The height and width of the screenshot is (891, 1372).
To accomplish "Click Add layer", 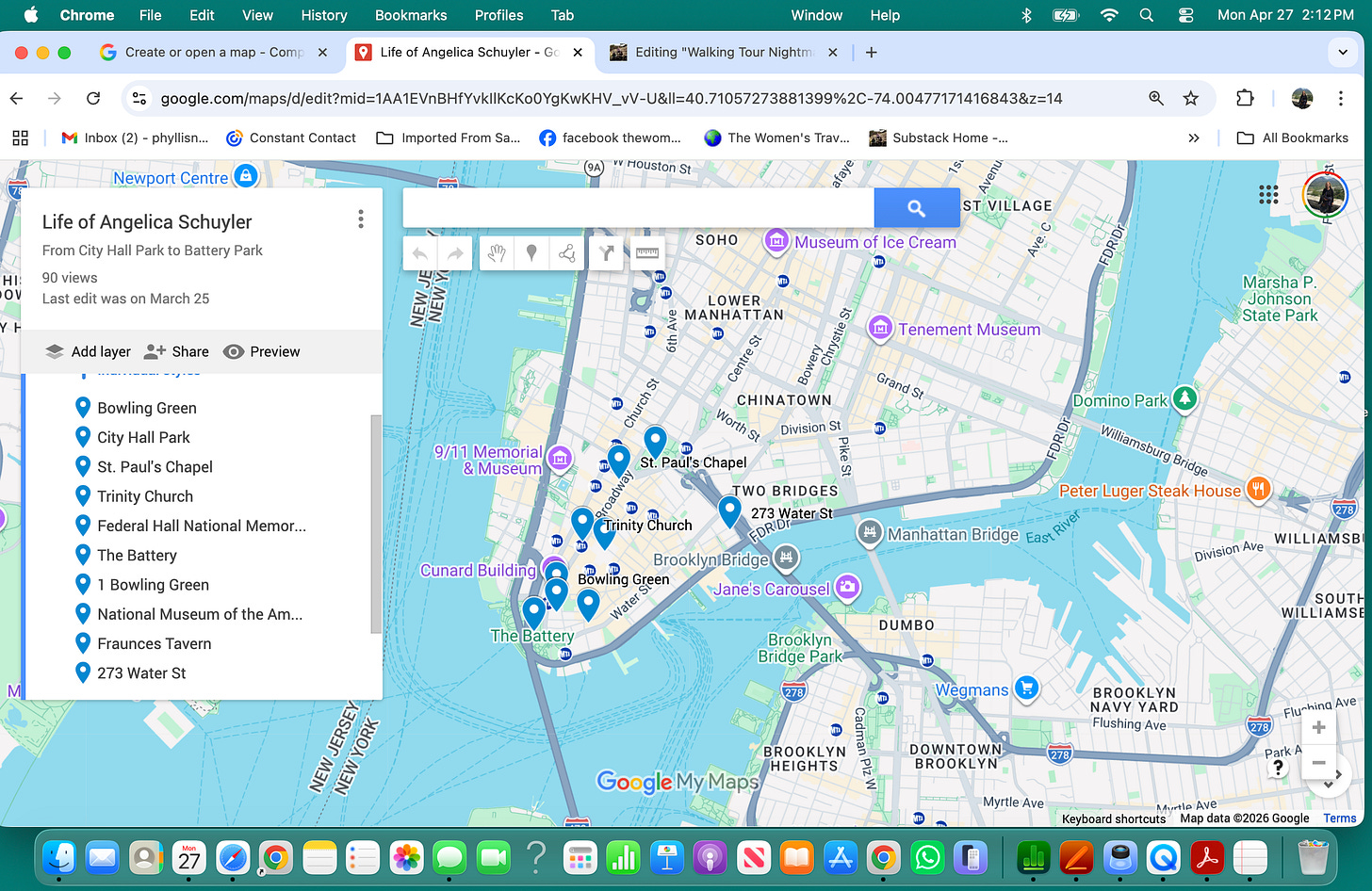I will pyautogui.click(x=88, y=351).
